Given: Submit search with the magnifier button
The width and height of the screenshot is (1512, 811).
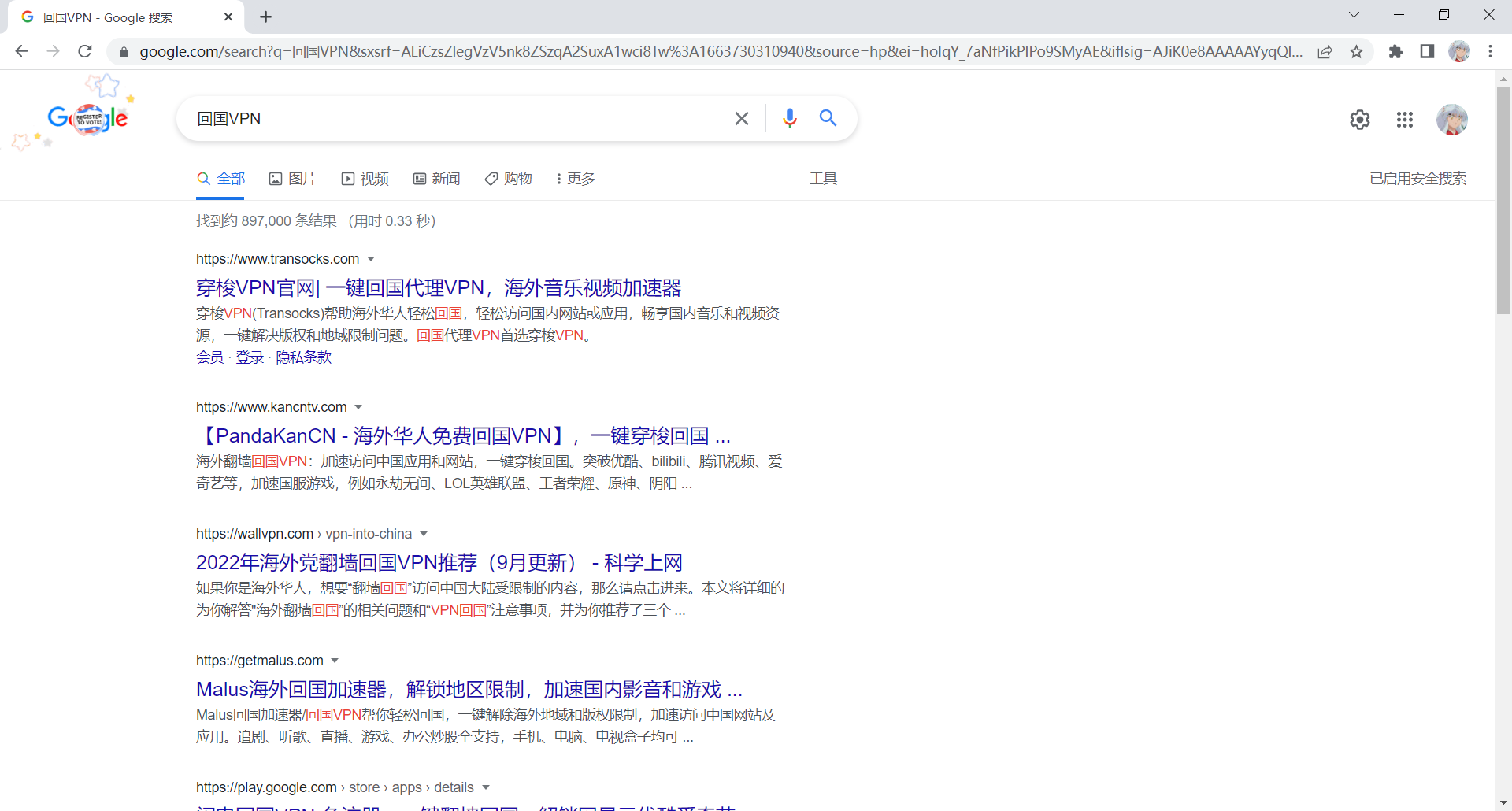Looking at the screenshot, I should coord(828,118).
